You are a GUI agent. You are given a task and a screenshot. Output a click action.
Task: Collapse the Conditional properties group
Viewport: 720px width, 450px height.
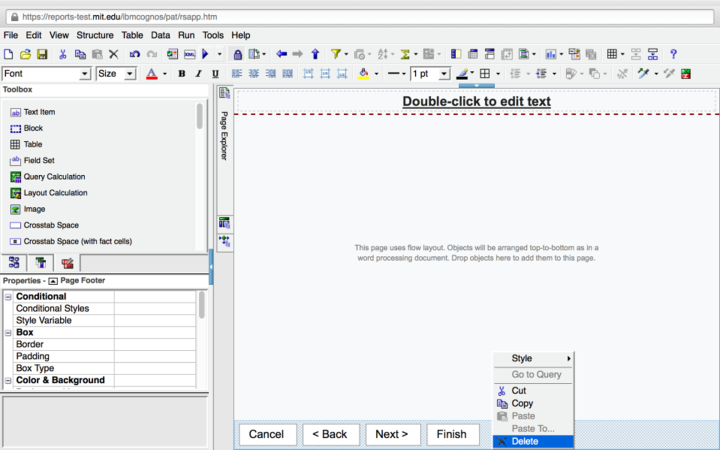[x=9, y=297]
